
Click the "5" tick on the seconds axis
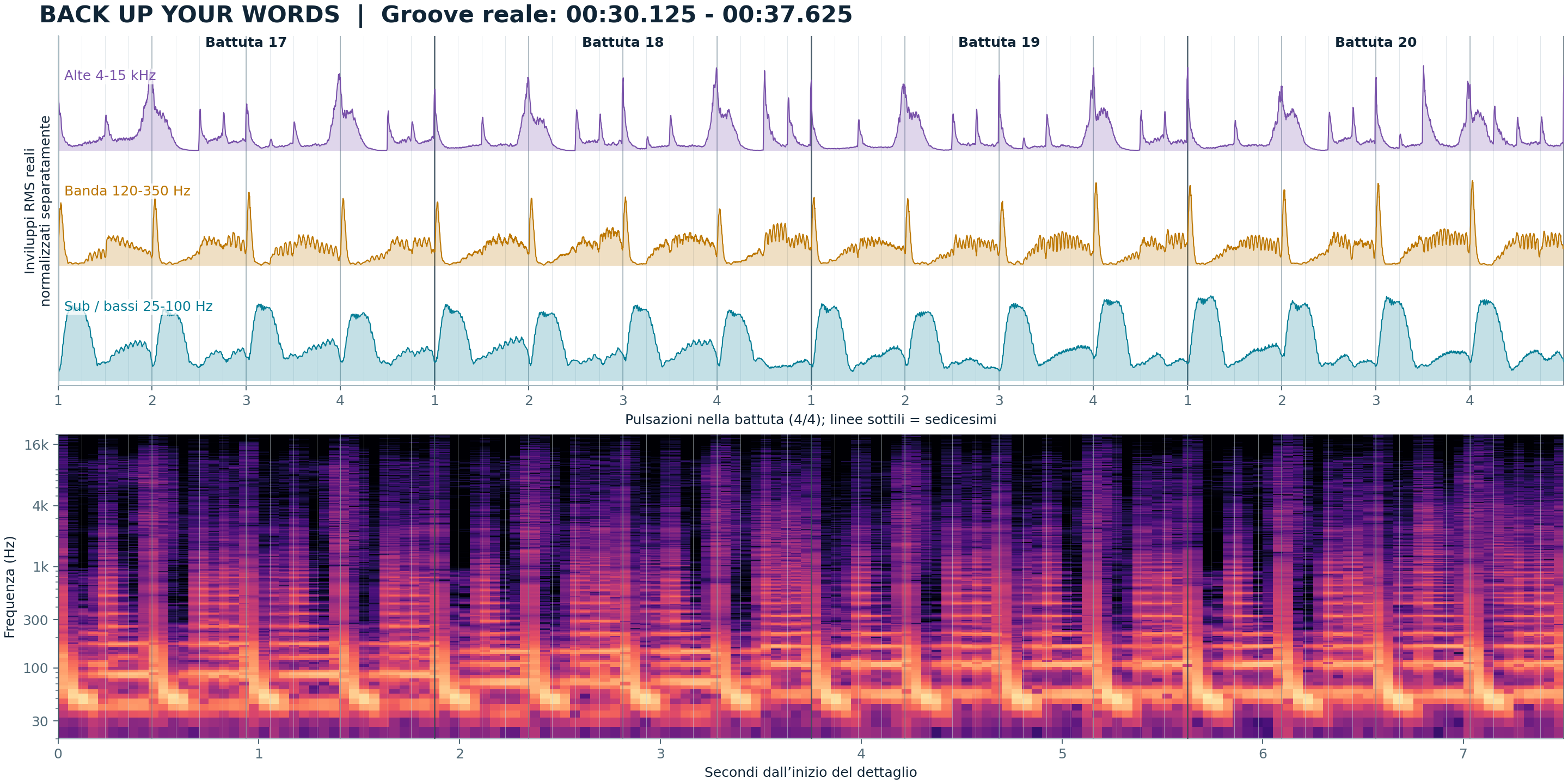click(x=1062, y=754)
